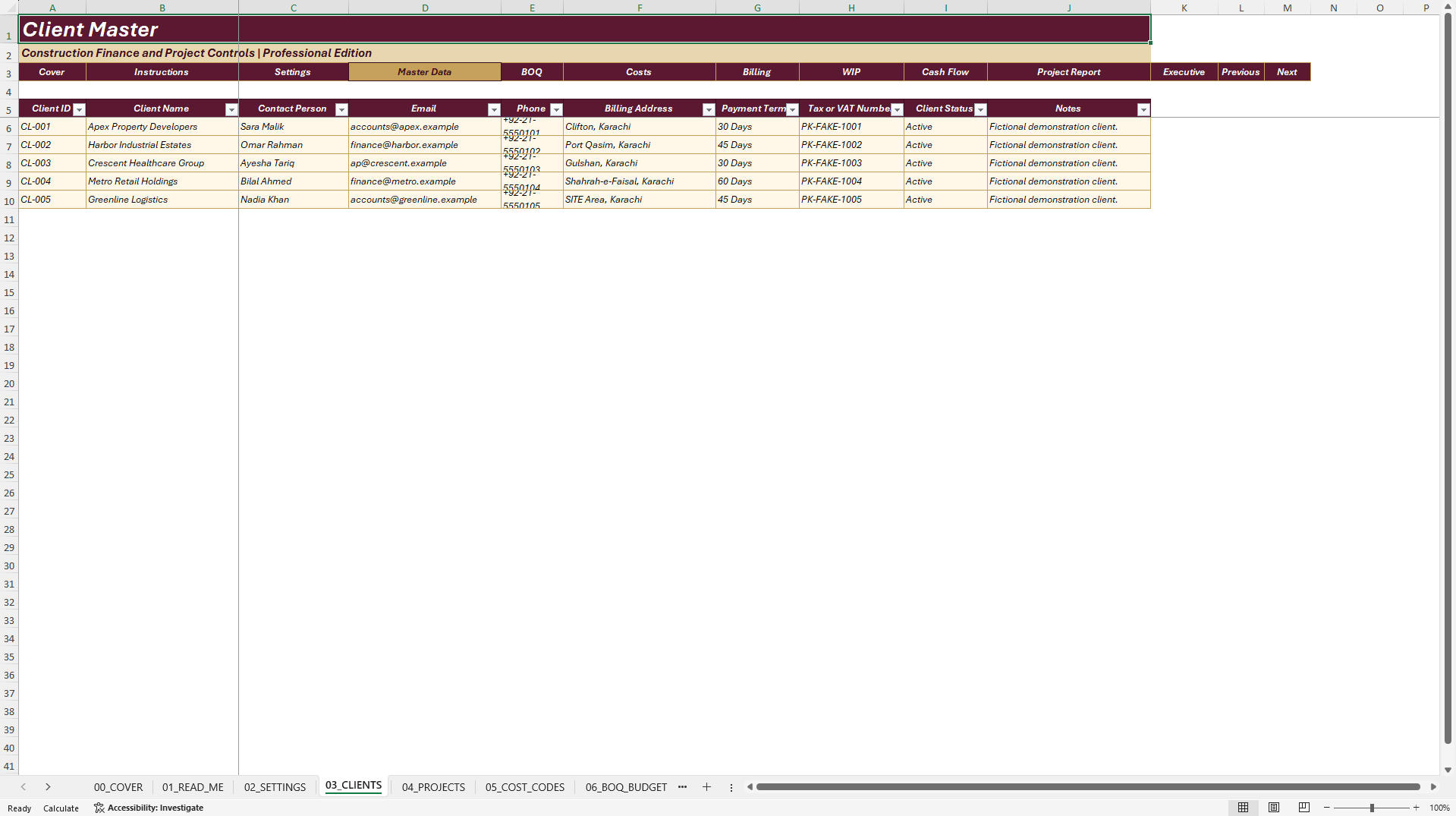
Task: Click the Instructions navigation button
Action: (162, 72)
